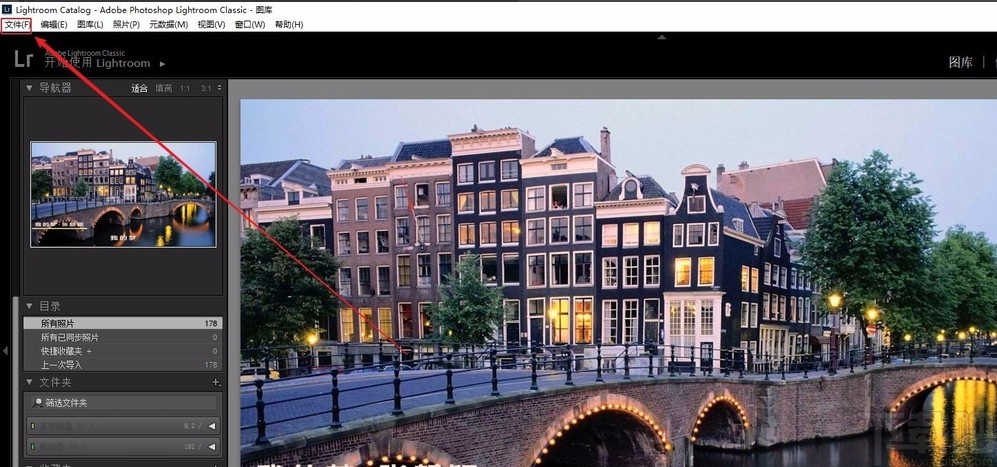
Task: Open the 视图(V) menu
Action: click(x=211, y=25)
